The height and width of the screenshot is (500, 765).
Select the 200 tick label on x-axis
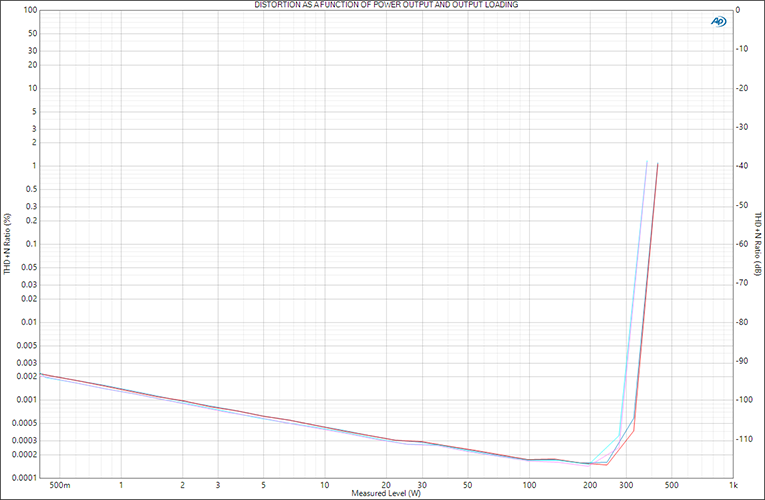click(590, 485)
